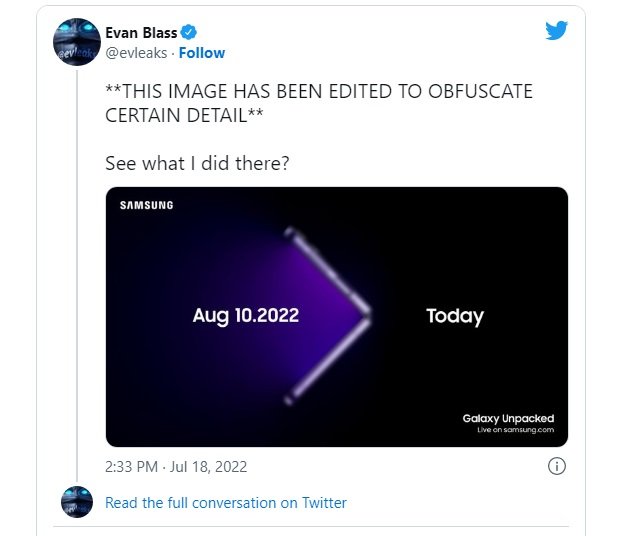Click the @evleaks handle
The height and width of the screenshot is (536, 624).
pos(136,53)
